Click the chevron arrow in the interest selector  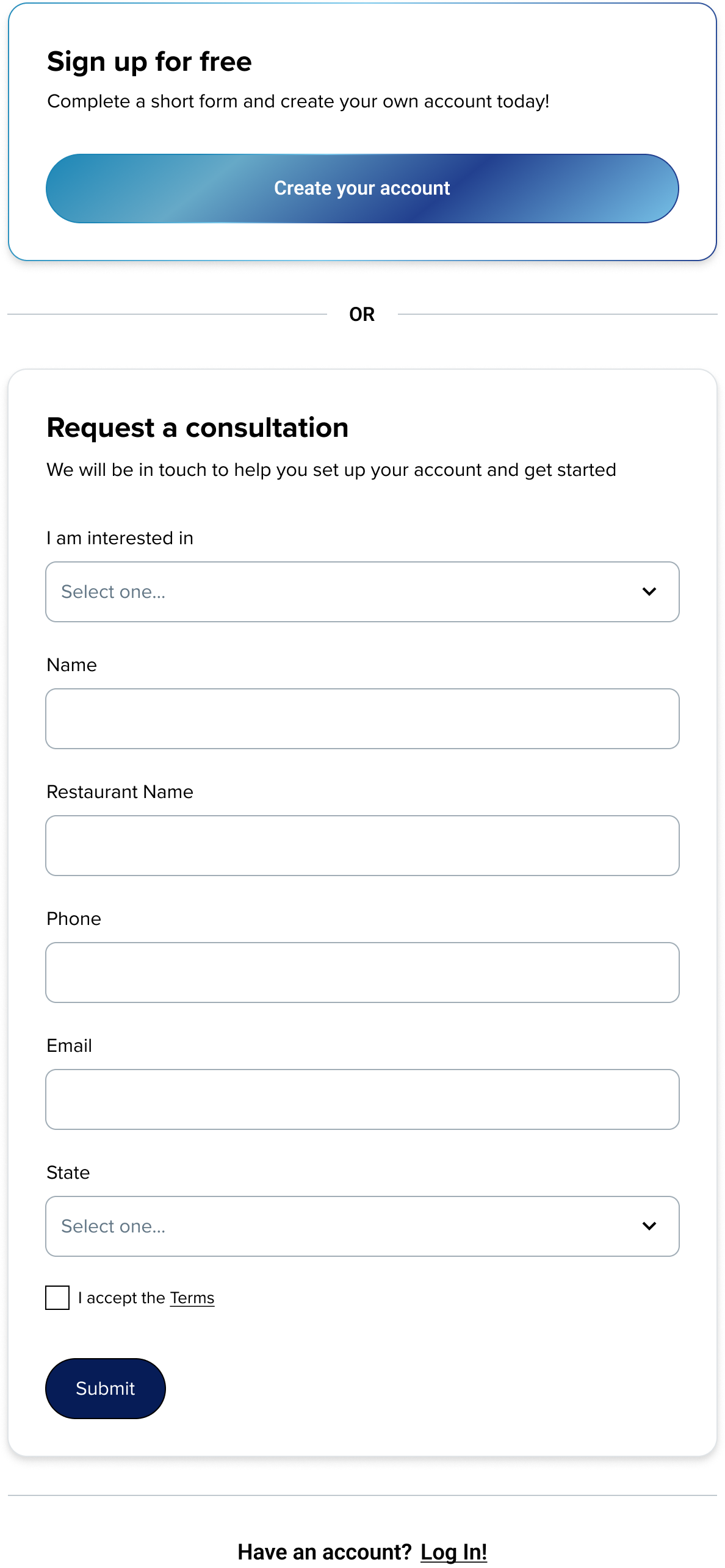tap(649, 592)
